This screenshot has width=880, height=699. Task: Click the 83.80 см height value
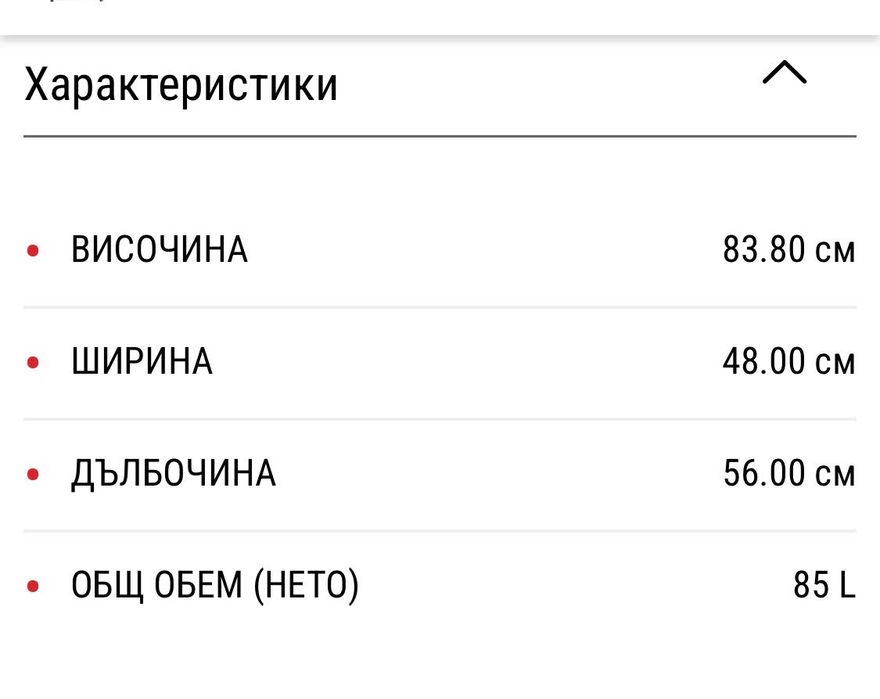click(x=789, y=249)
